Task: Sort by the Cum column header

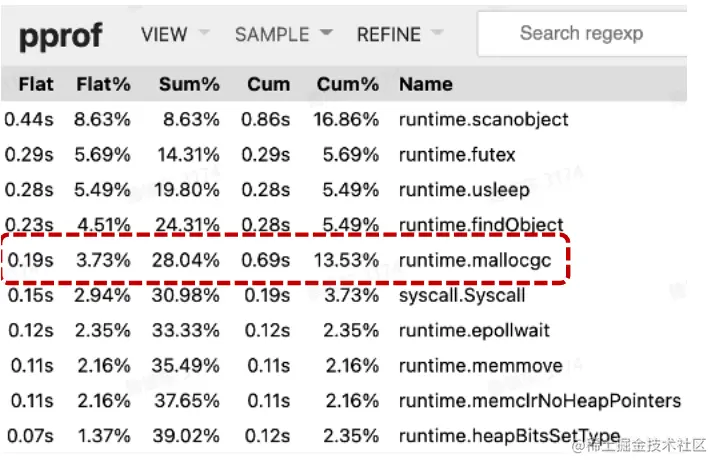Action: [x=269, y=85]
